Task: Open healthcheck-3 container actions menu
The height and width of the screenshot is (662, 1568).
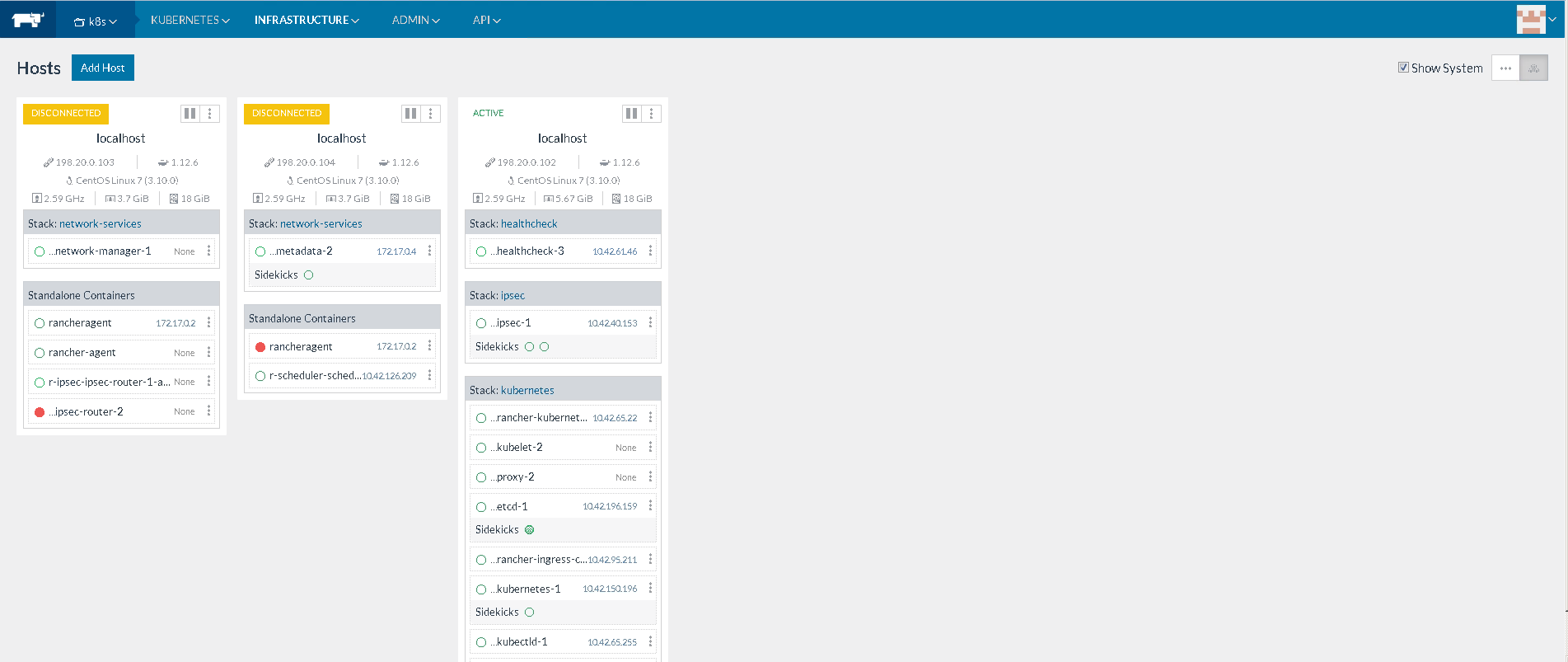Action: pos(650,251)
